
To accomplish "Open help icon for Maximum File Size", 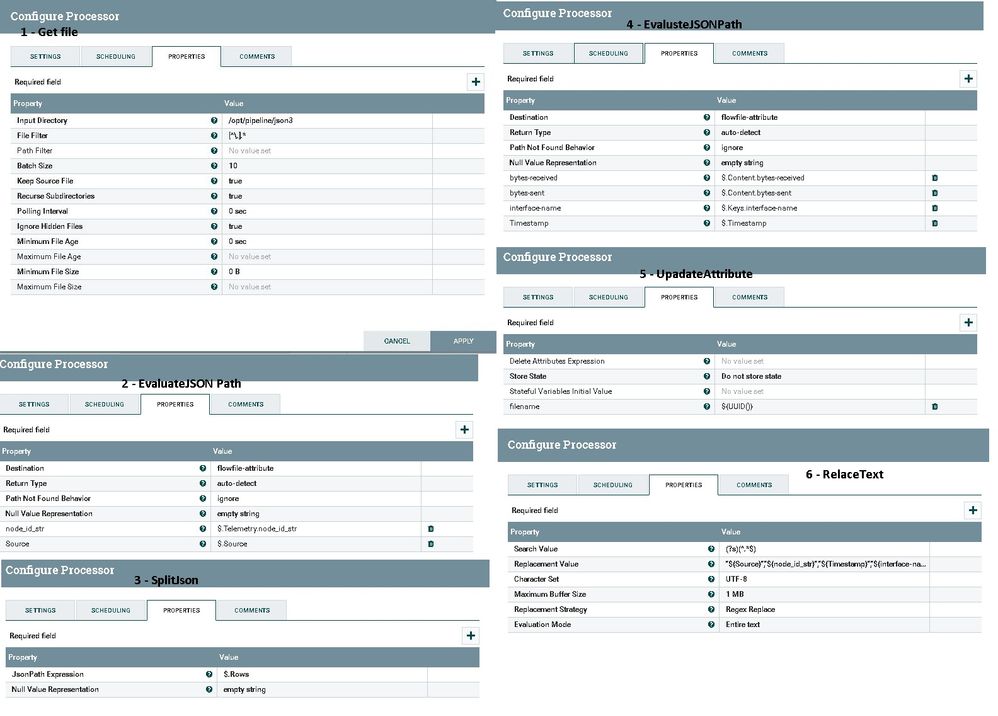I will (x=214, y=286).
